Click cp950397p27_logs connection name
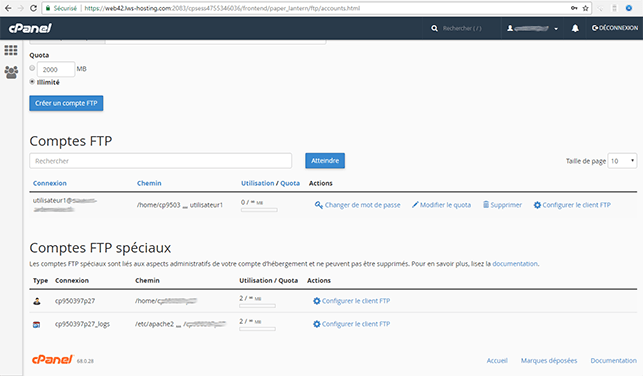 (x=82, y=324)
